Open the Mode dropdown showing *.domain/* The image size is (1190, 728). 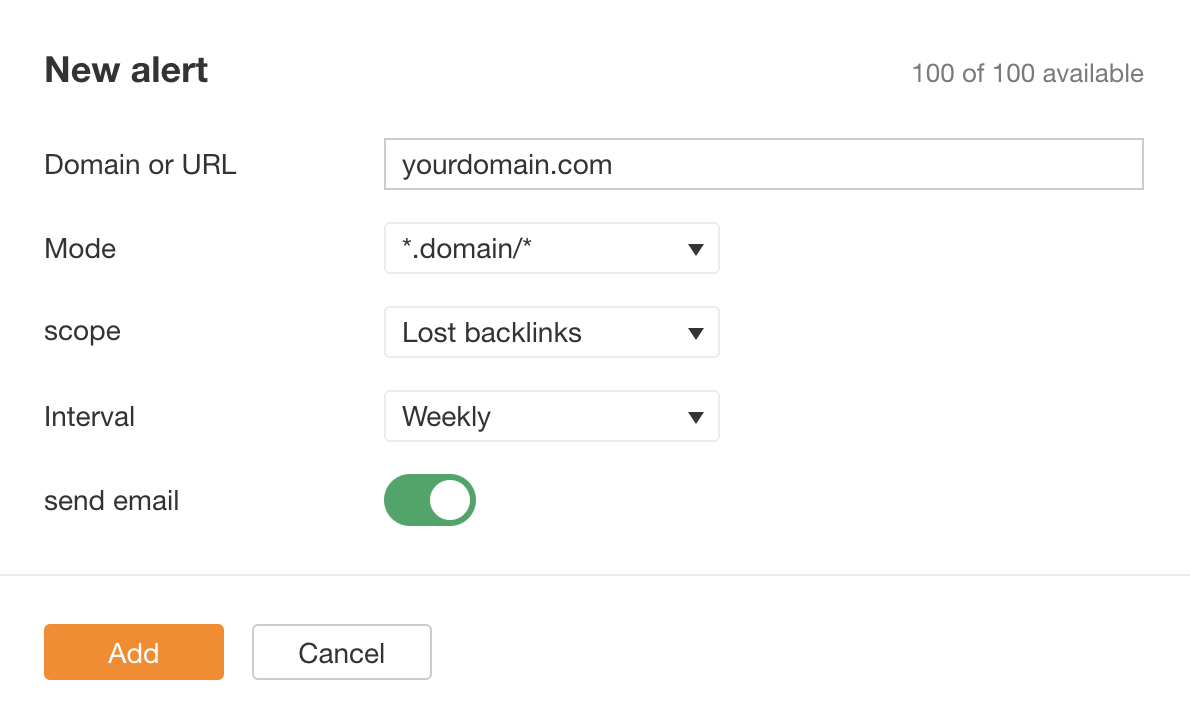[x=551, y=249]
